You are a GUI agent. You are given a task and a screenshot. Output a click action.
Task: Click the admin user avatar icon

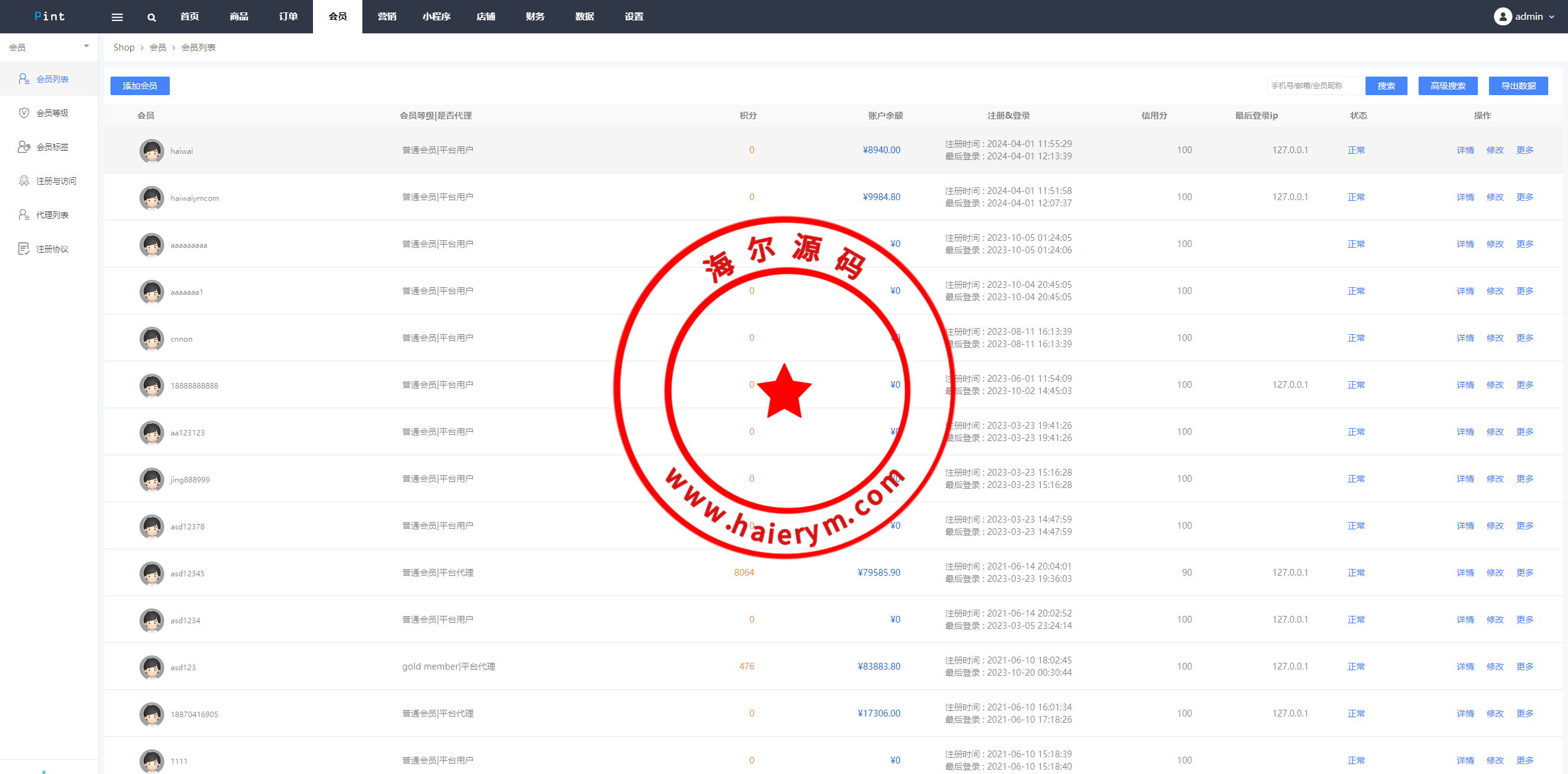1503,17
